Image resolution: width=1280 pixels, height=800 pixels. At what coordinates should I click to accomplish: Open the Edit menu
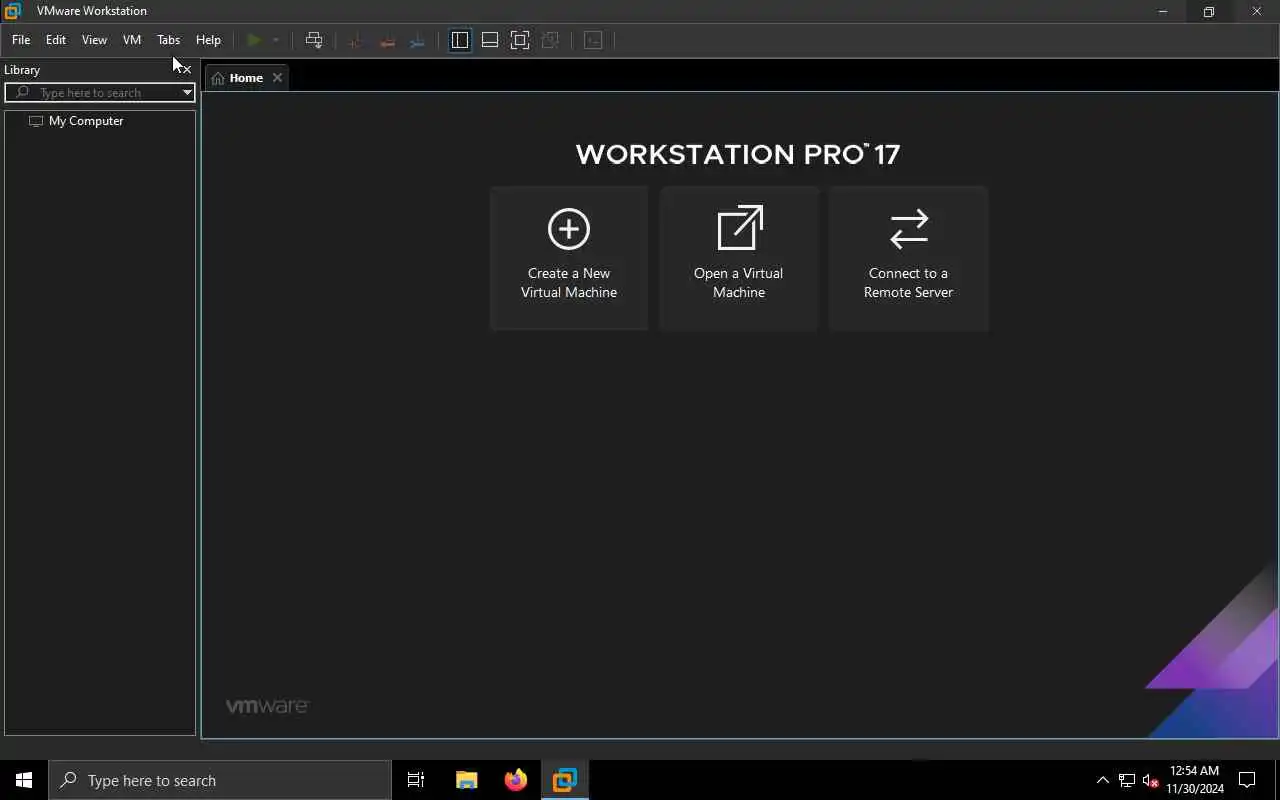(56, 40)
